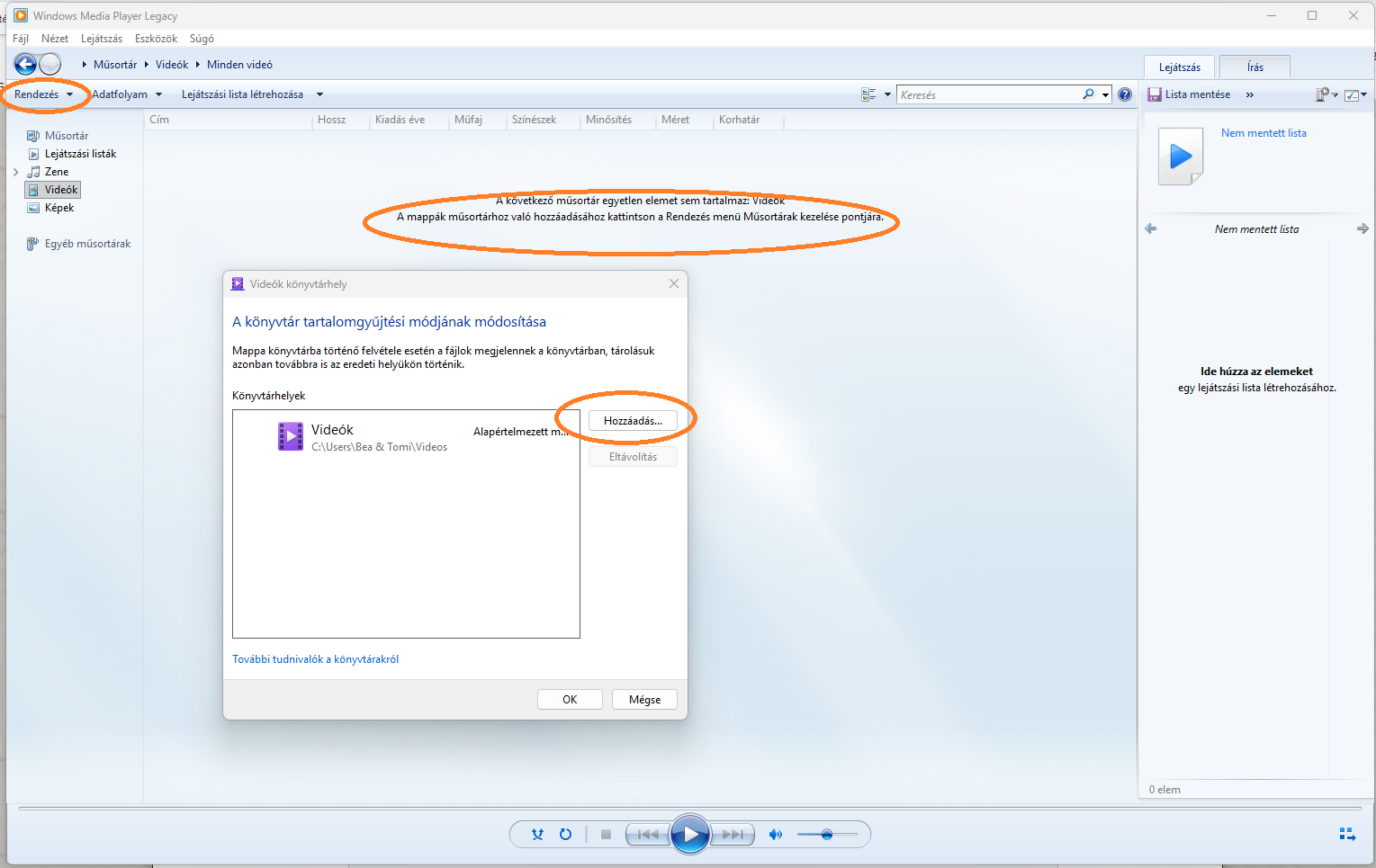This screenshot has width=1376, height=868.
Task: Show hidden commands with the » chevron
Action: (x=1249, y=94)
